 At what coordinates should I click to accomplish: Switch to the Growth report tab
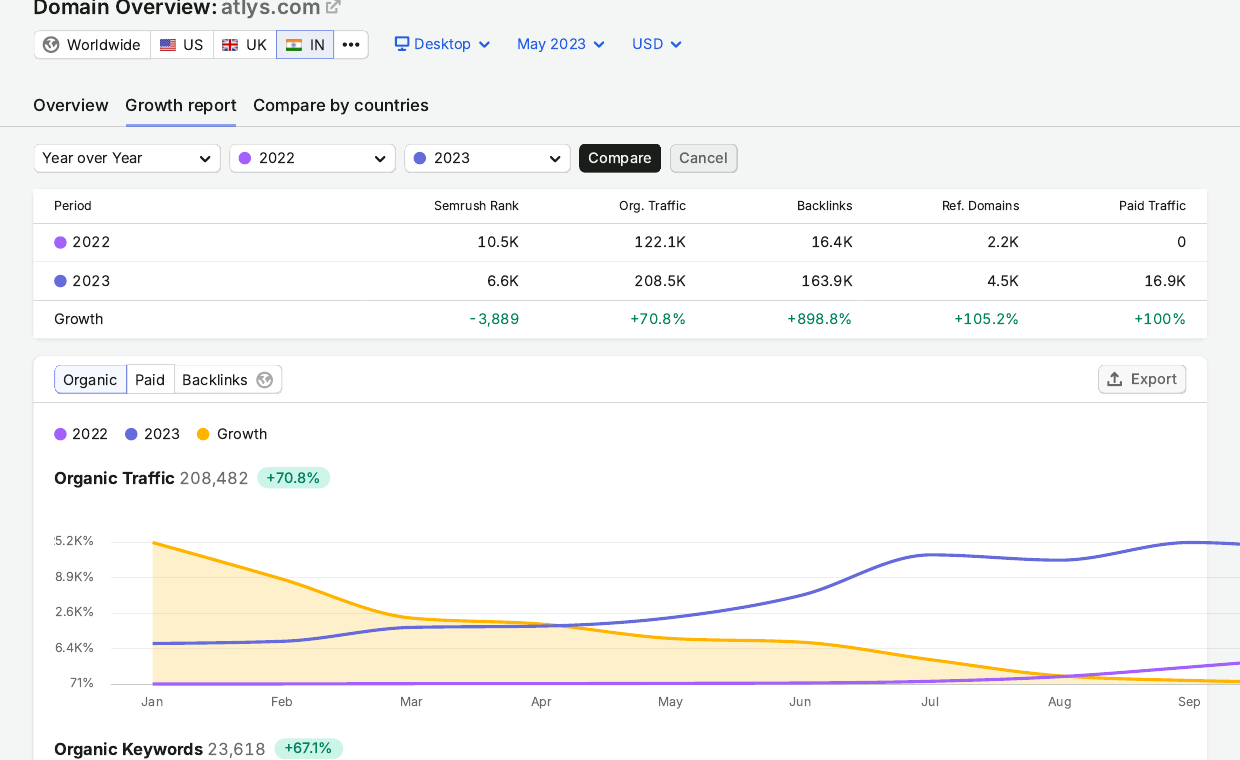coord(181,105)
